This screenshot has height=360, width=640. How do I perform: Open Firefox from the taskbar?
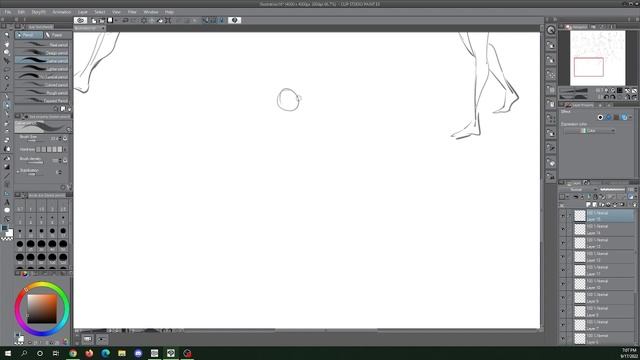(x=89, y=353)
